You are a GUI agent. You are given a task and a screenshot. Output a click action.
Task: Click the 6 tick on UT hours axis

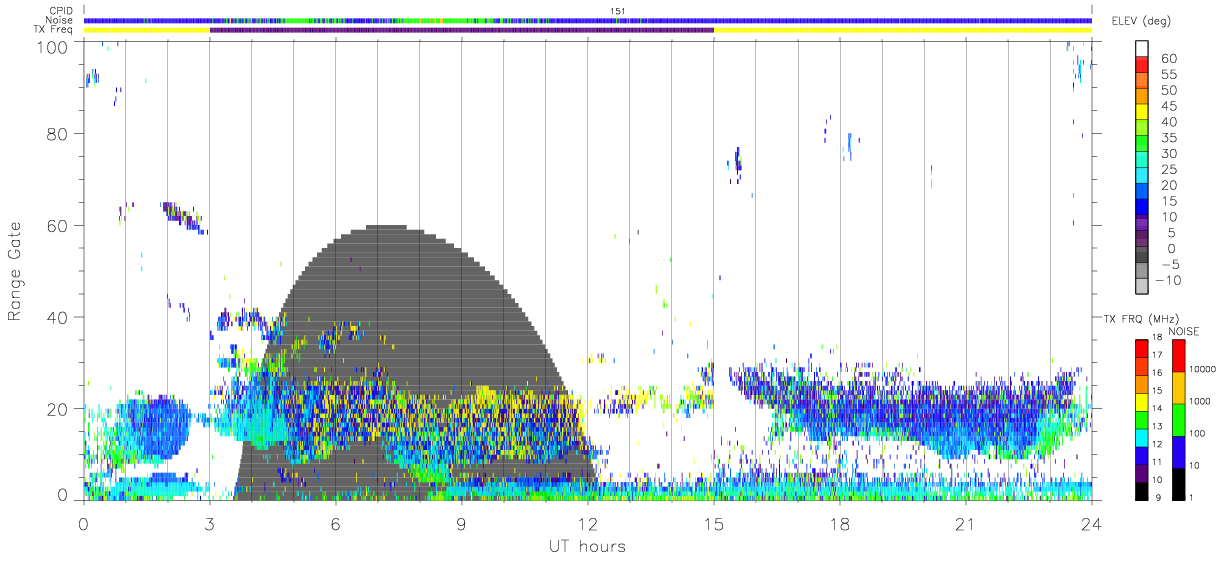point(336,523)
